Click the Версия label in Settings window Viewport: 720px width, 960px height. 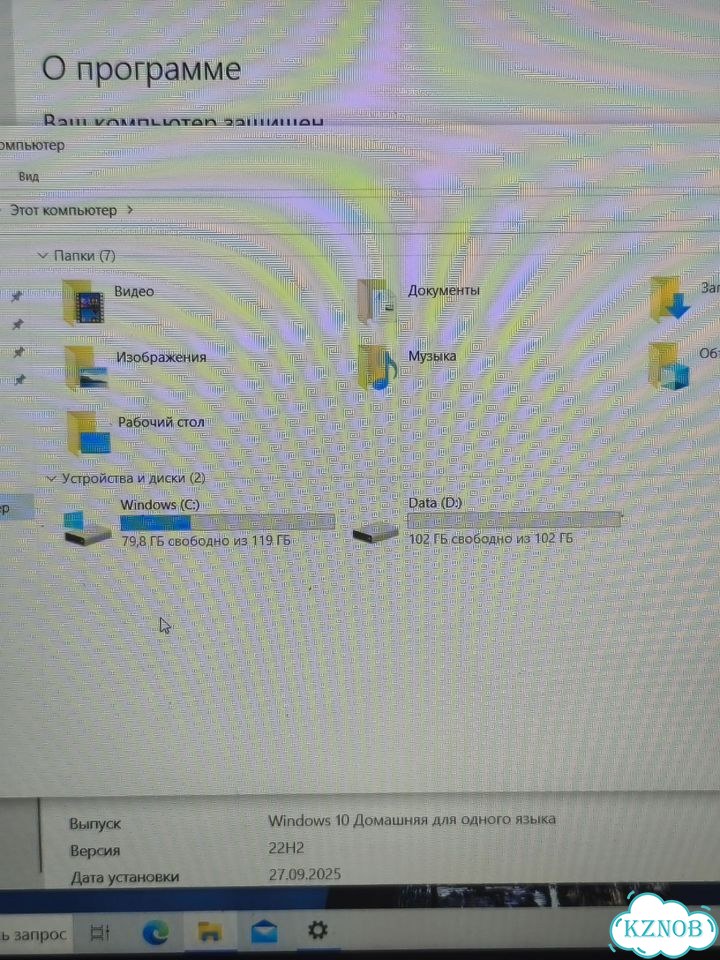(95, 851)
